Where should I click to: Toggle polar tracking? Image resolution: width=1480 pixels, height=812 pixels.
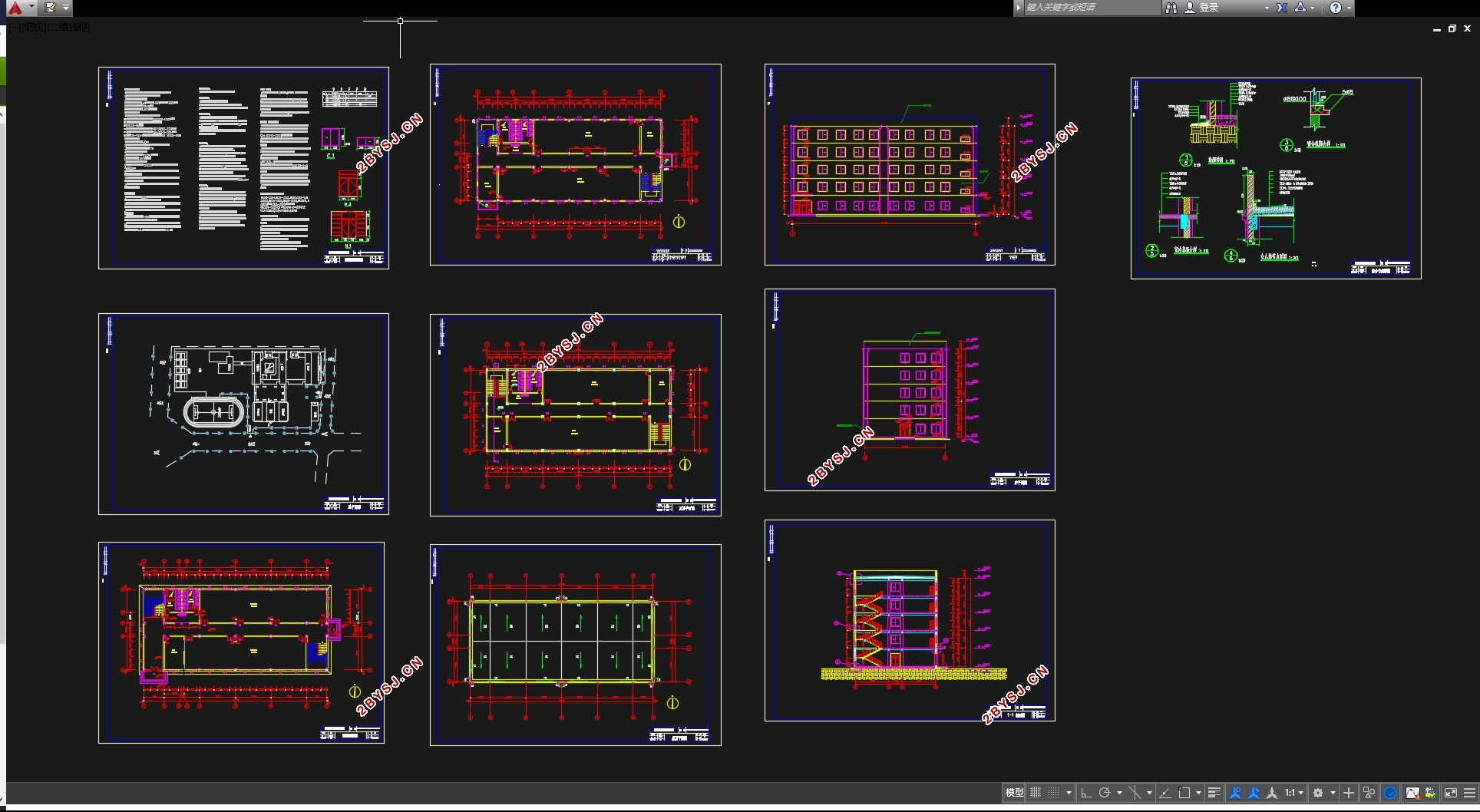pyautogui.click(x=1105, y=793)
